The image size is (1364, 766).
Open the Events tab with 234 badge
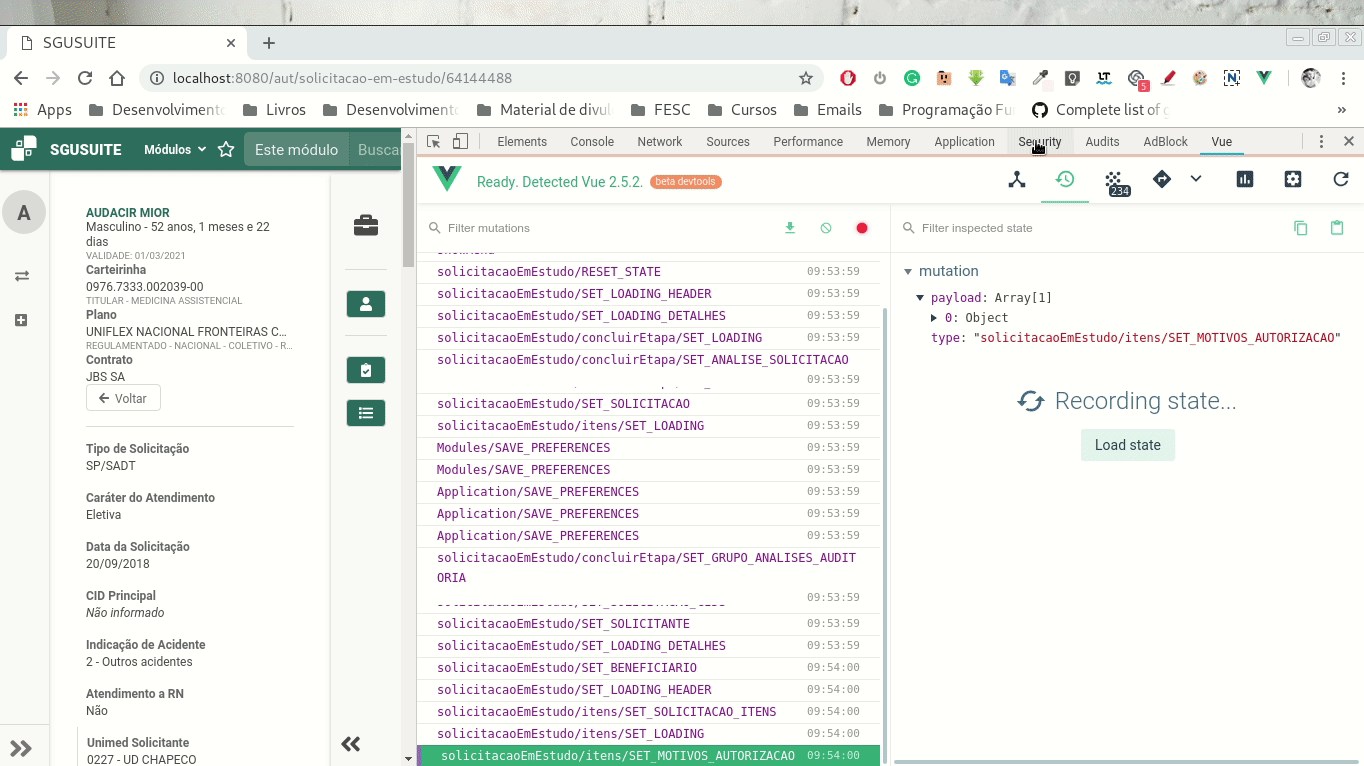pyautogui.click(x=1115, y=182)
